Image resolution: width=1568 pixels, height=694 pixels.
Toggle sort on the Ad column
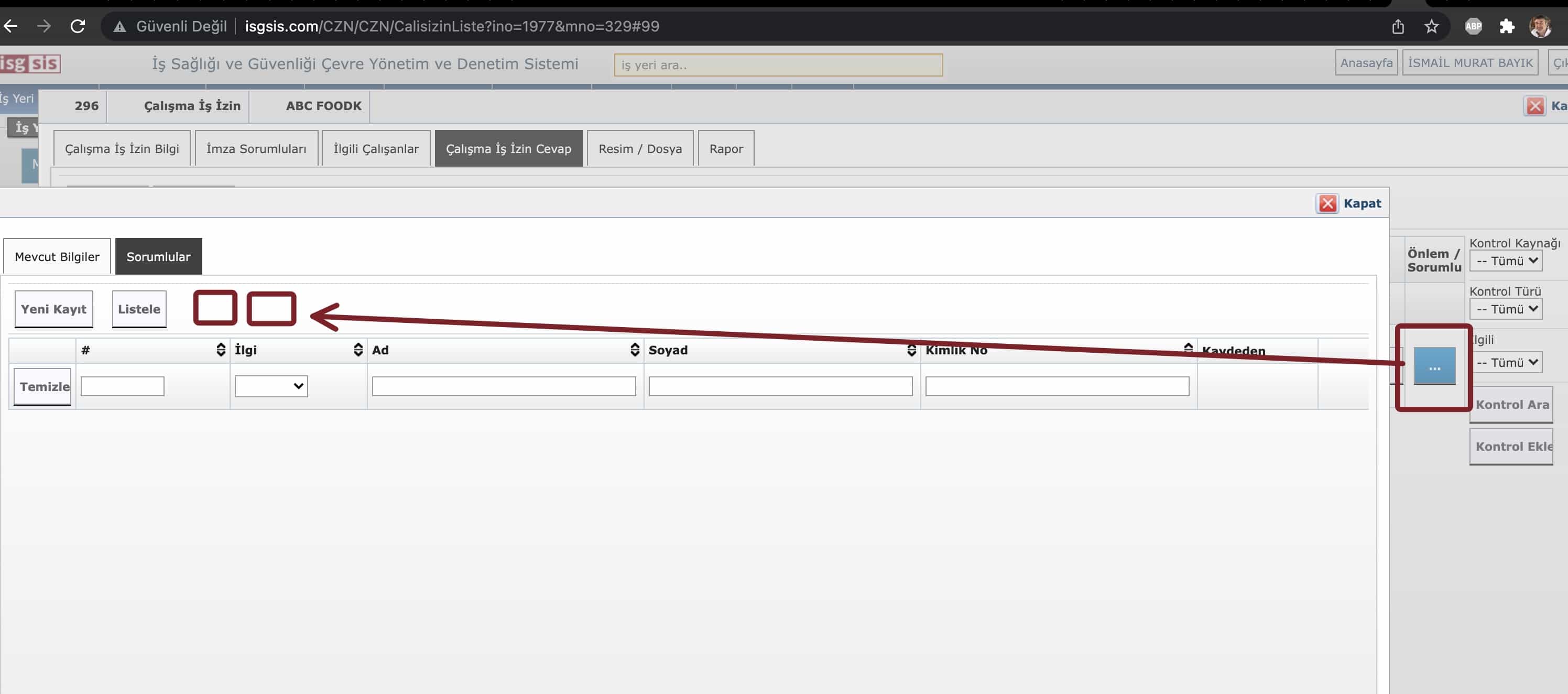click(x=635, y=350)
